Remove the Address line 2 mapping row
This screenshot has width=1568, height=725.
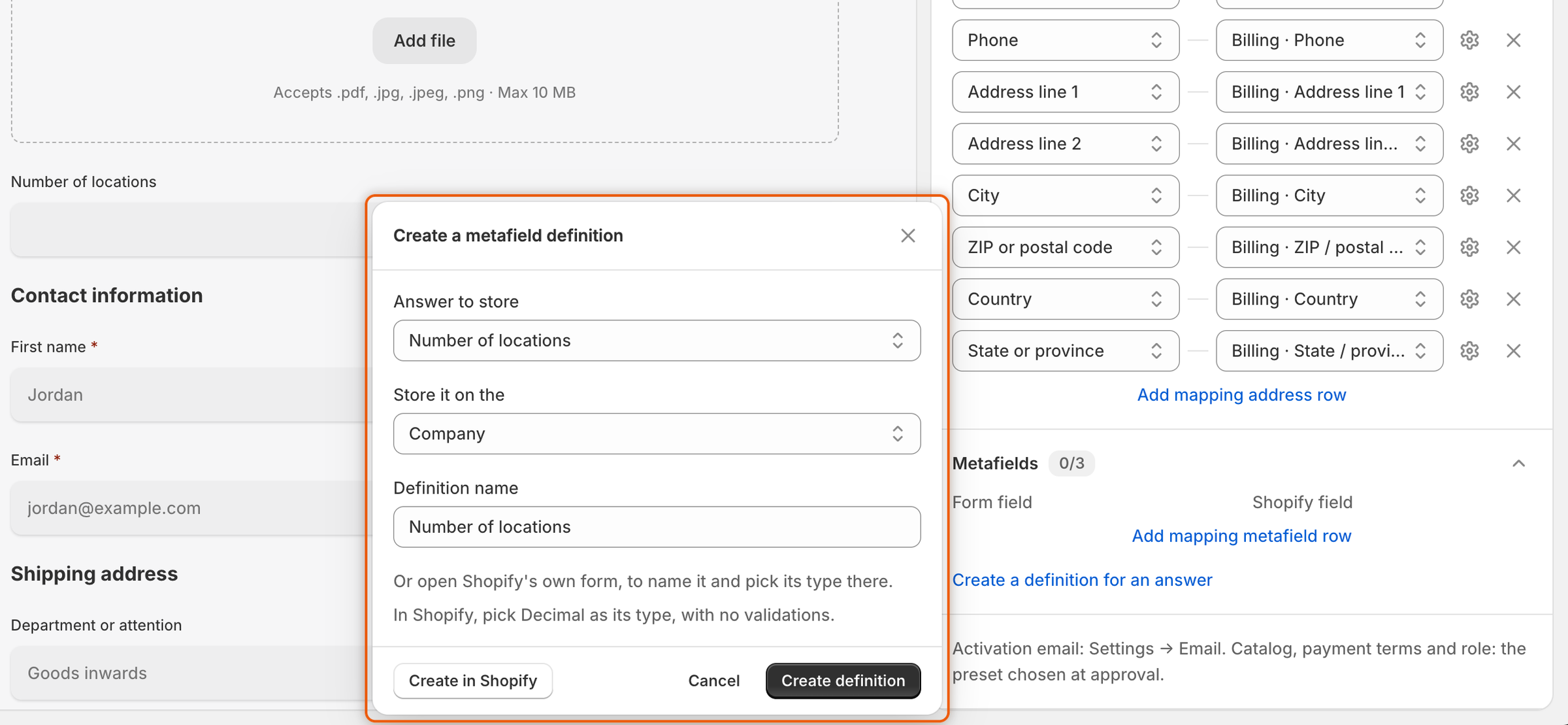coord(1513,143)
